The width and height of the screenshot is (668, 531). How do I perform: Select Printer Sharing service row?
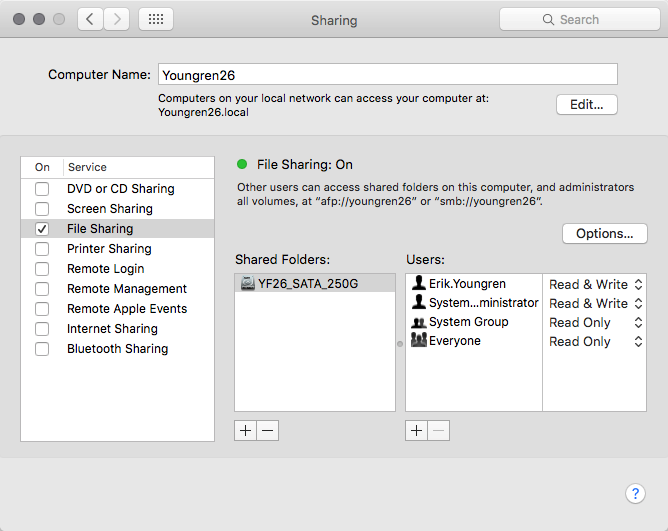point(109,249)
